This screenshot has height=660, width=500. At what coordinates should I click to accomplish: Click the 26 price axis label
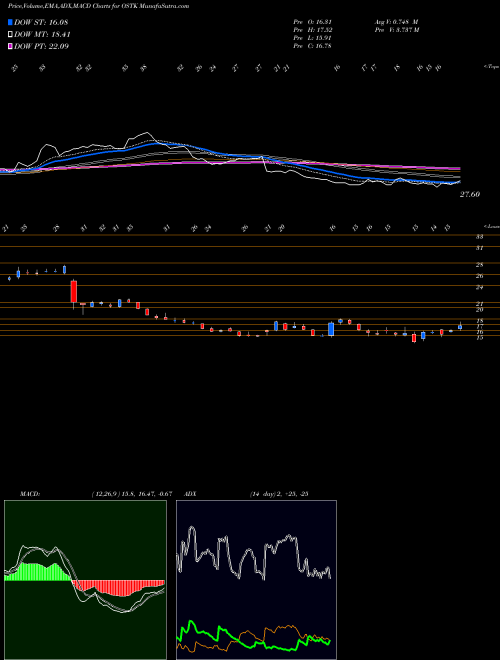pyautogui.click(x=480, y=276)
